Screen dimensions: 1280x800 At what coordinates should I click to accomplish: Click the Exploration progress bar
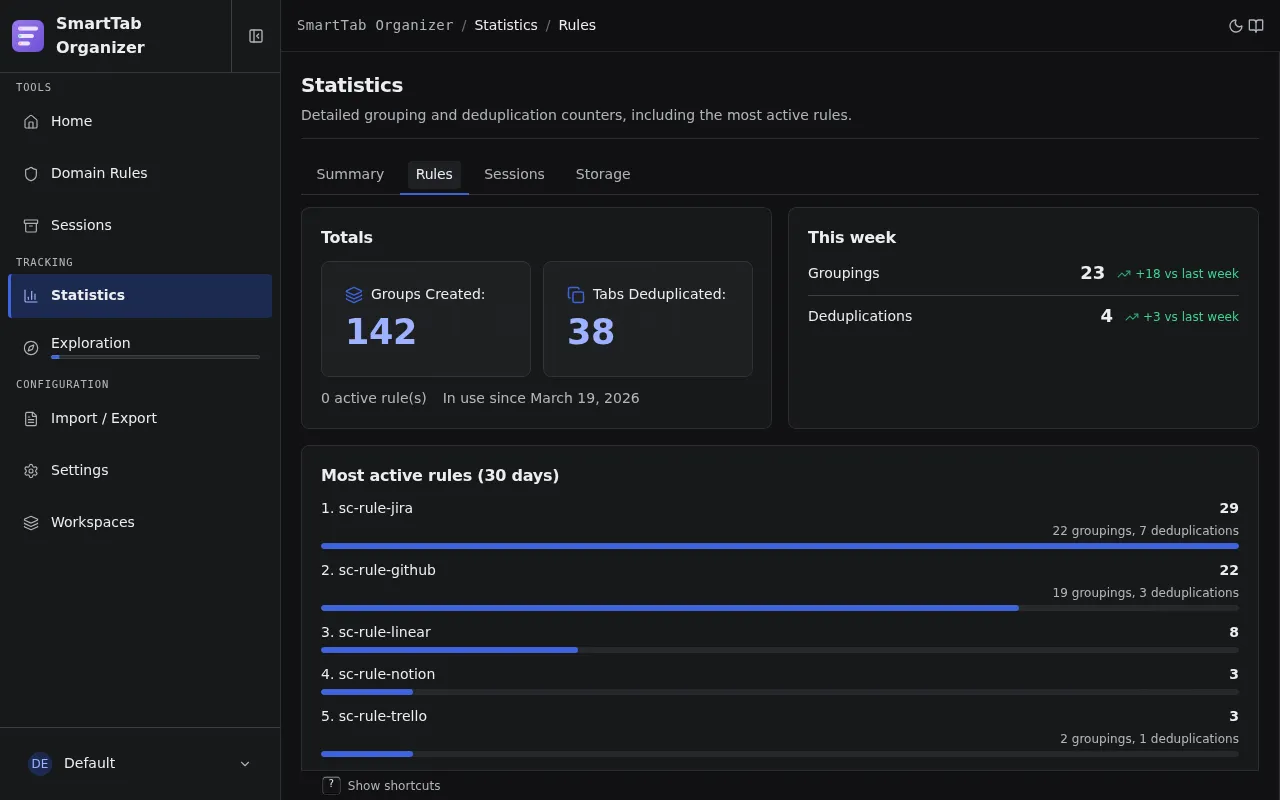(155, 357)
